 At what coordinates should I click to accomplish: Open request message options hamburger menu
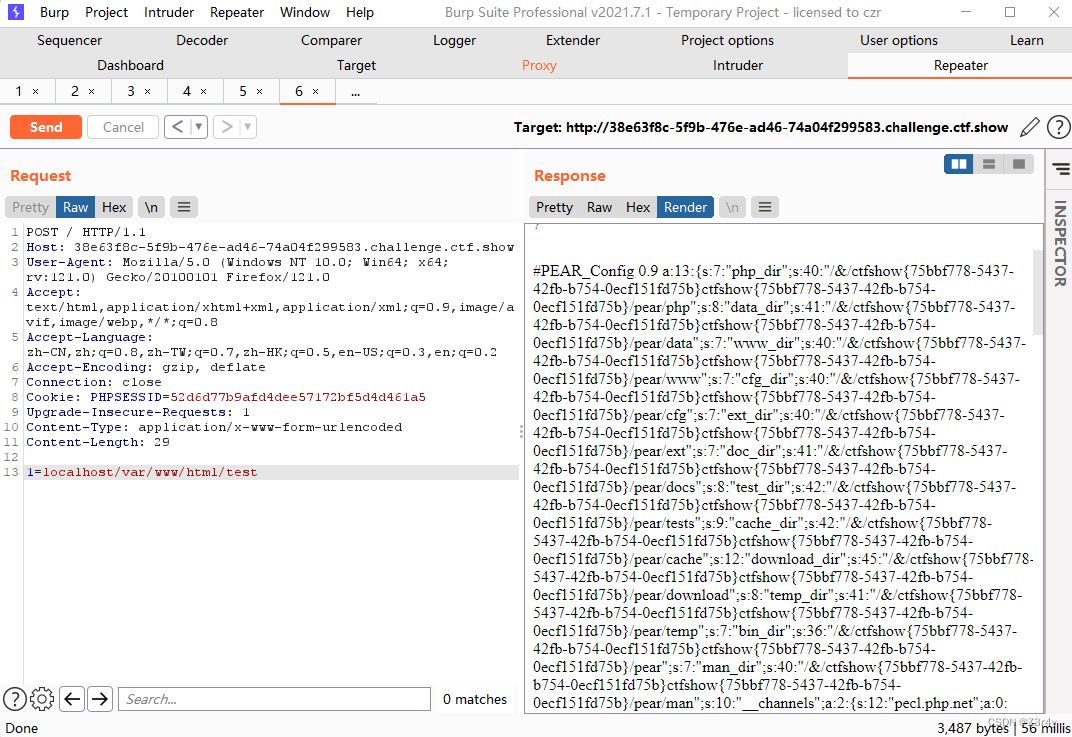184,207
